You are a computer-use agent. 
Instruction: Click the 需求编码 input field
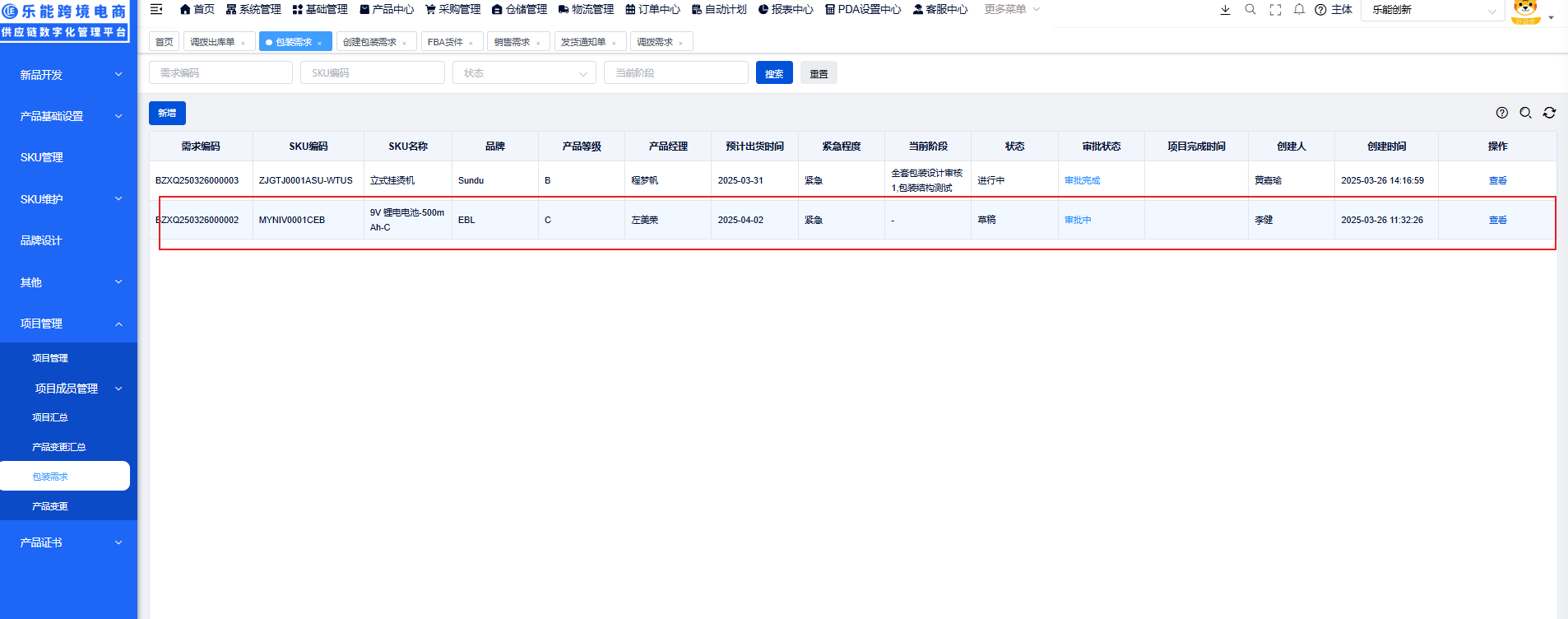pyautogui.click(x=220, y=73)
